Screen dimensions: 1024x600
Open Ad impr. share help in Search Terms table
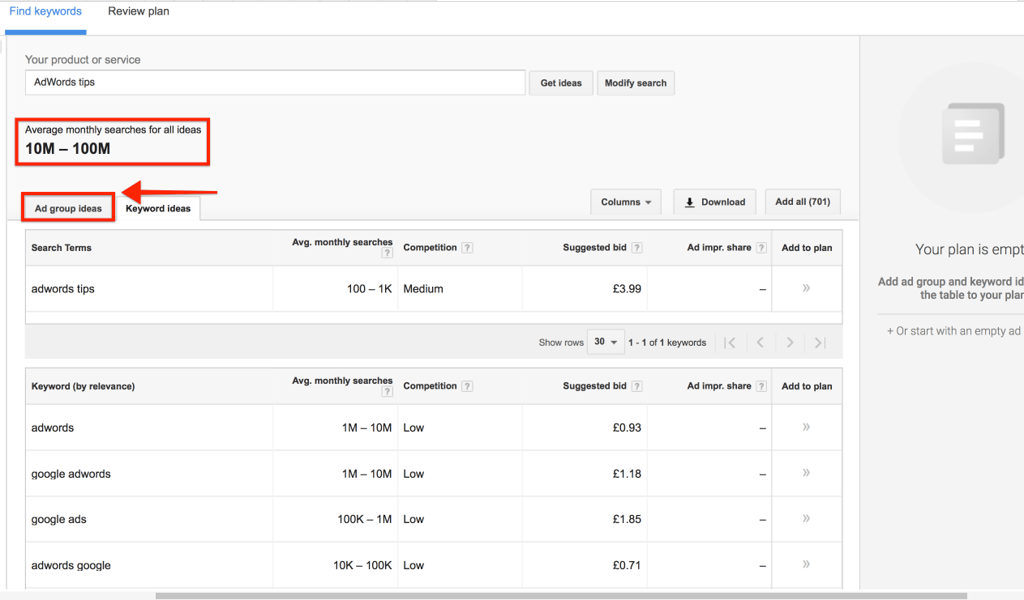(x=761, y=247)
